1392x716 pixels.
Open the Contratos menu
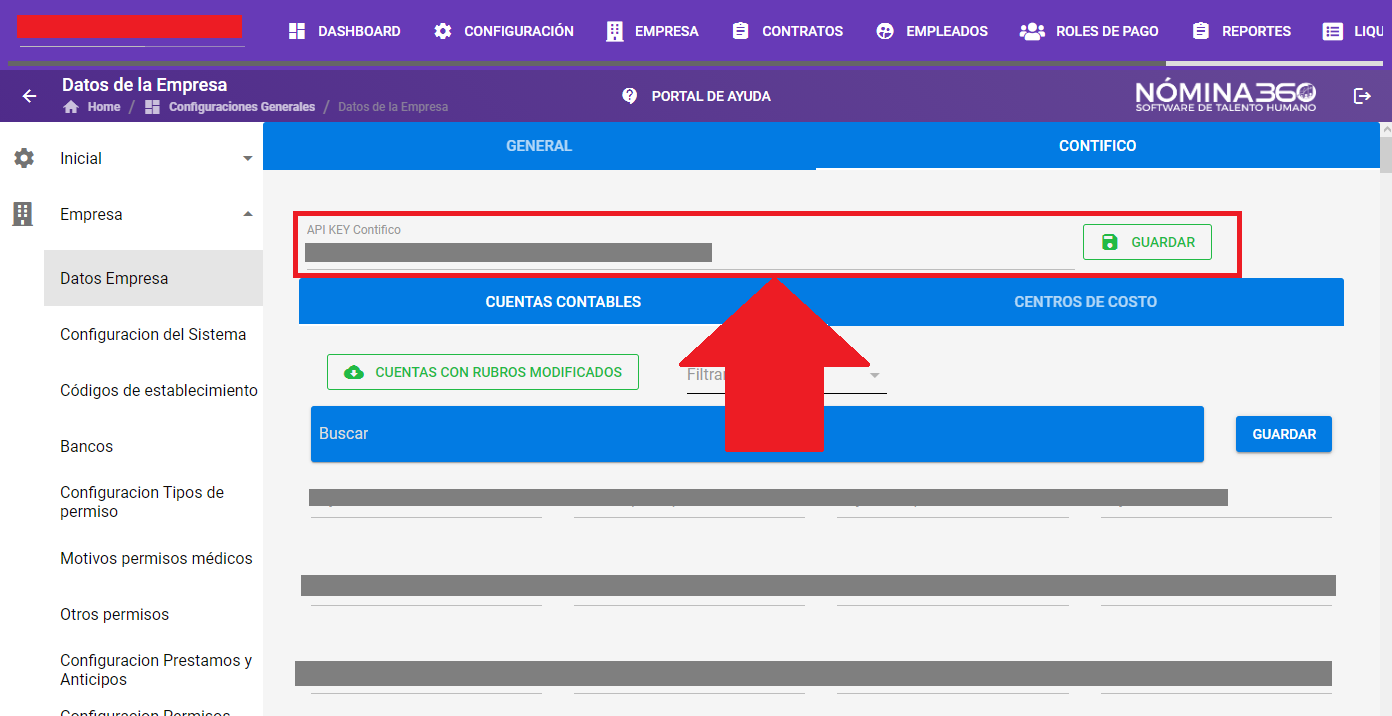click(787, 31)
